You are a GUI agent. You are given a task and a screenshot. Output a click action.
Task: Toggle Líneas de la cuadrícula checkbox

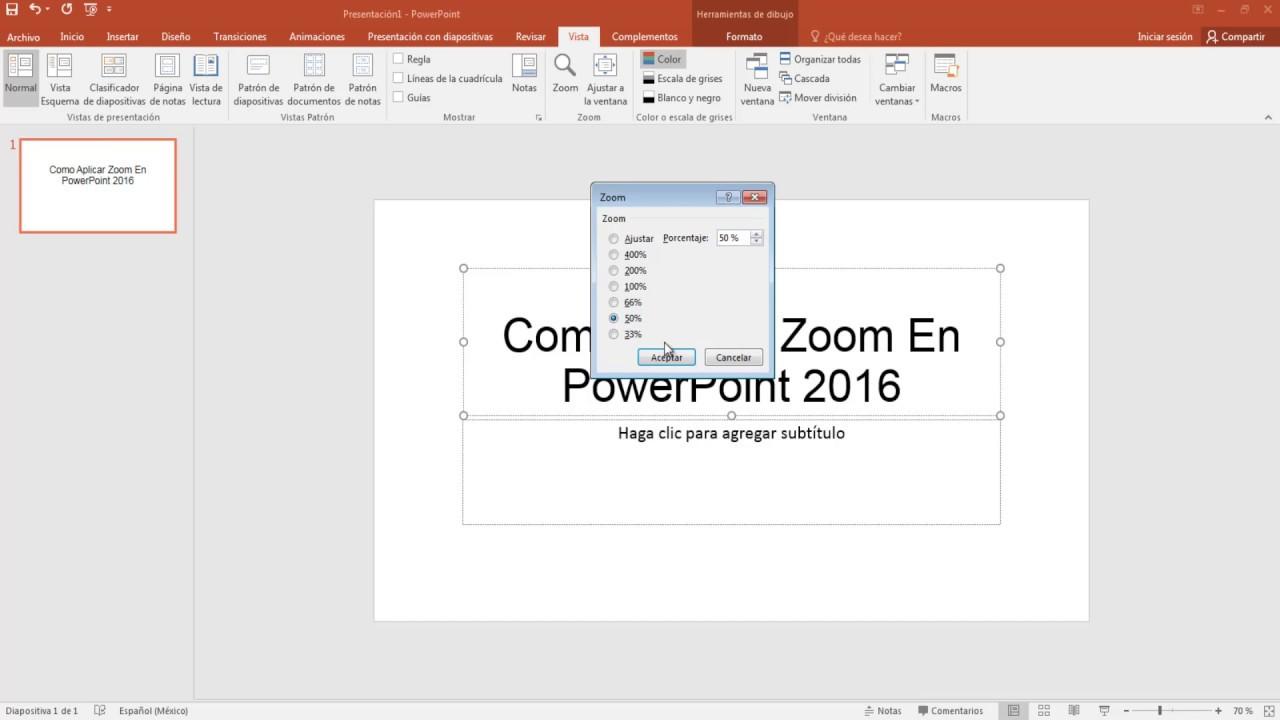(x=398, y=78)
